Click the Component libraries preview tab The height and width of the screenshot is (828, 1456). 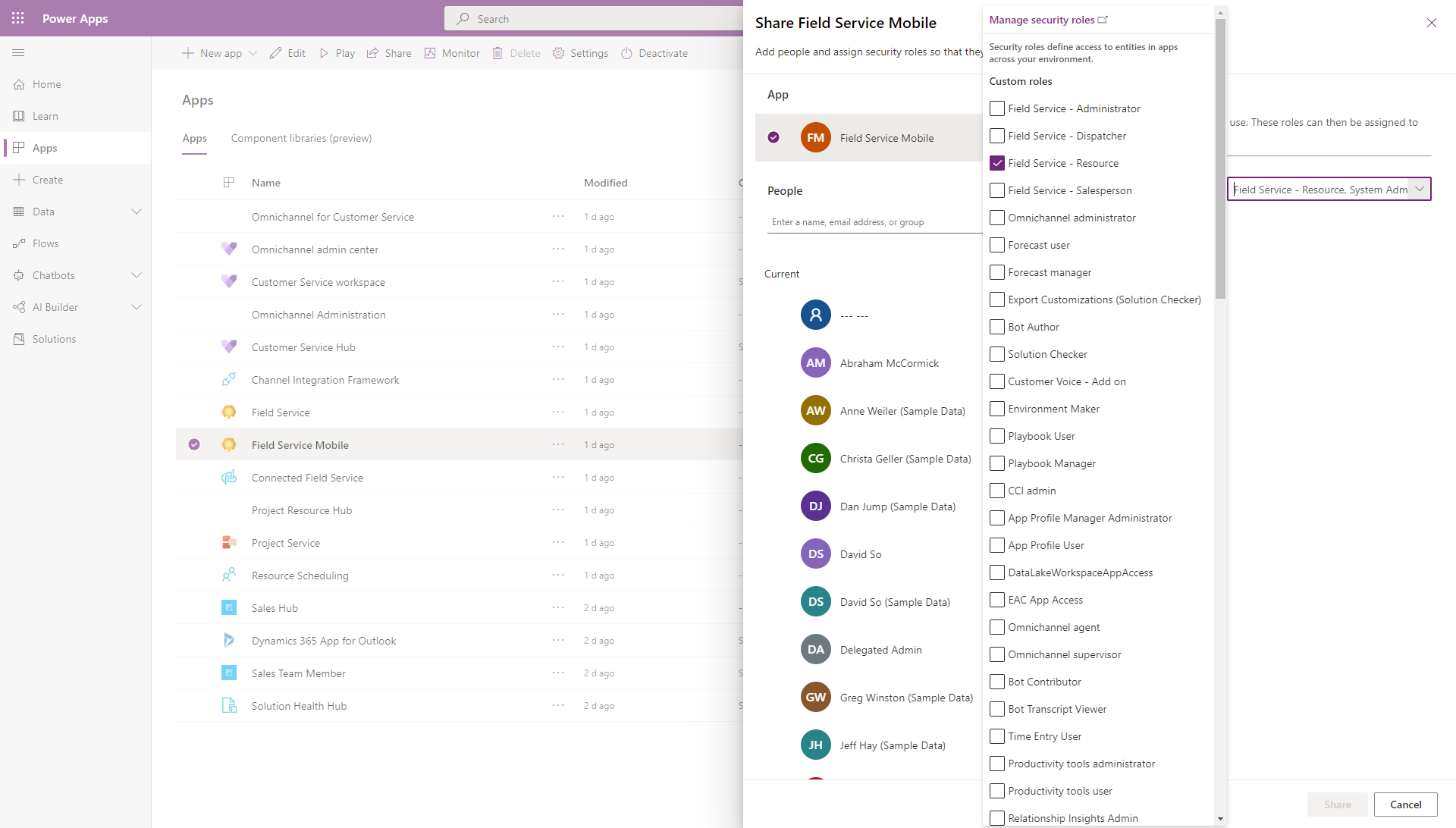click(x=301, y=138)
